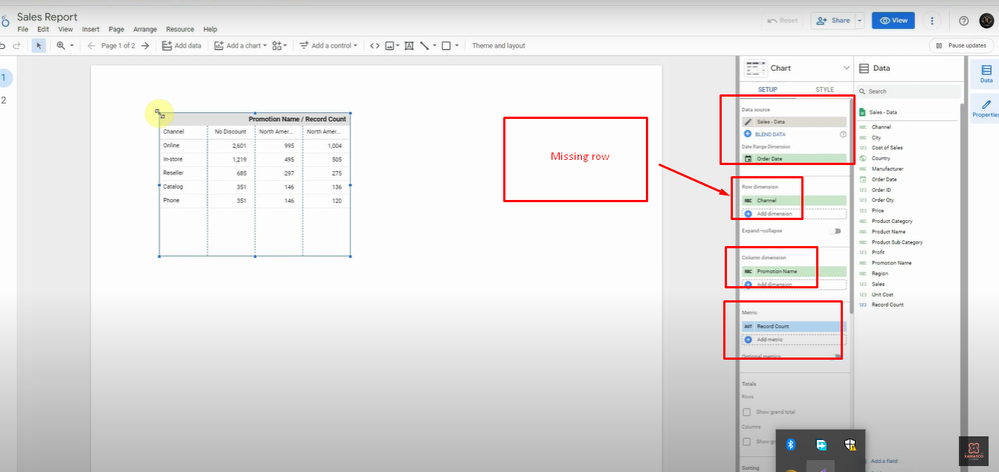This screenshot has height=472, width=999.
Task: Open the user account avatar
Action: (x=986, y=20)
